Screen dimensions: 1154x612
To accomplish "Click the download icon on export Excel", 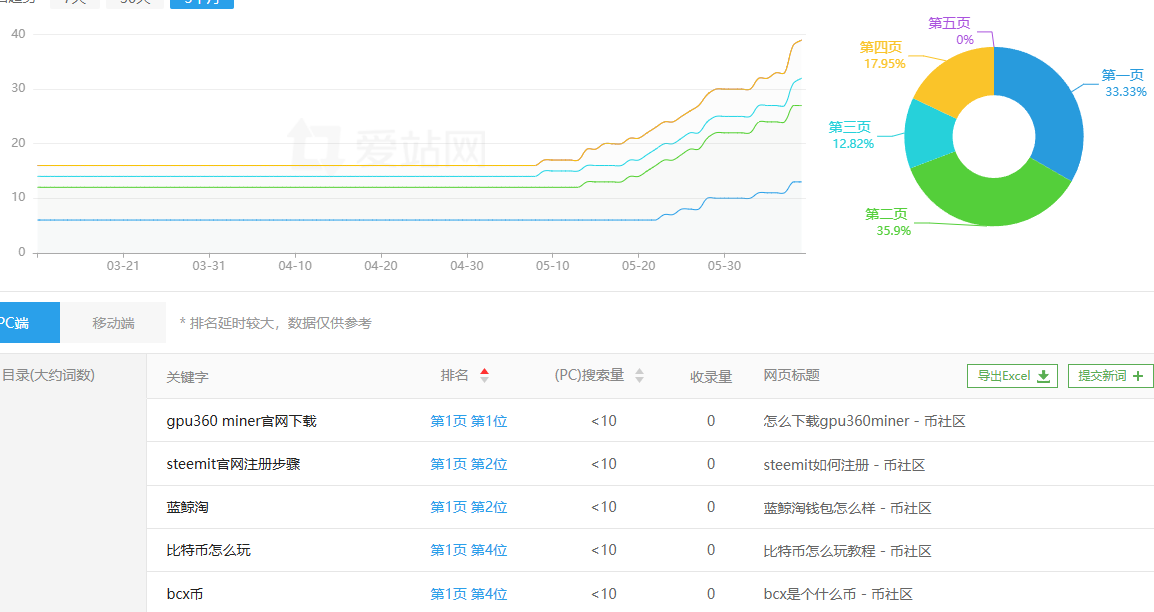I will (x=1043, y=376).
